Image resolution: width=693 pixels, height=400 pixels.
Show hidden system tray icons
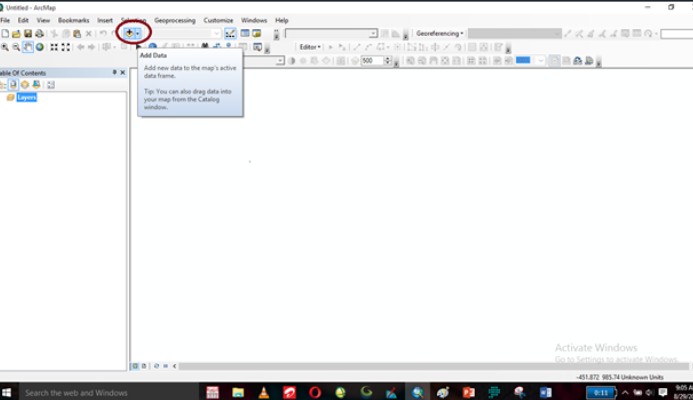pyautogui.click(x=625, y=392)
